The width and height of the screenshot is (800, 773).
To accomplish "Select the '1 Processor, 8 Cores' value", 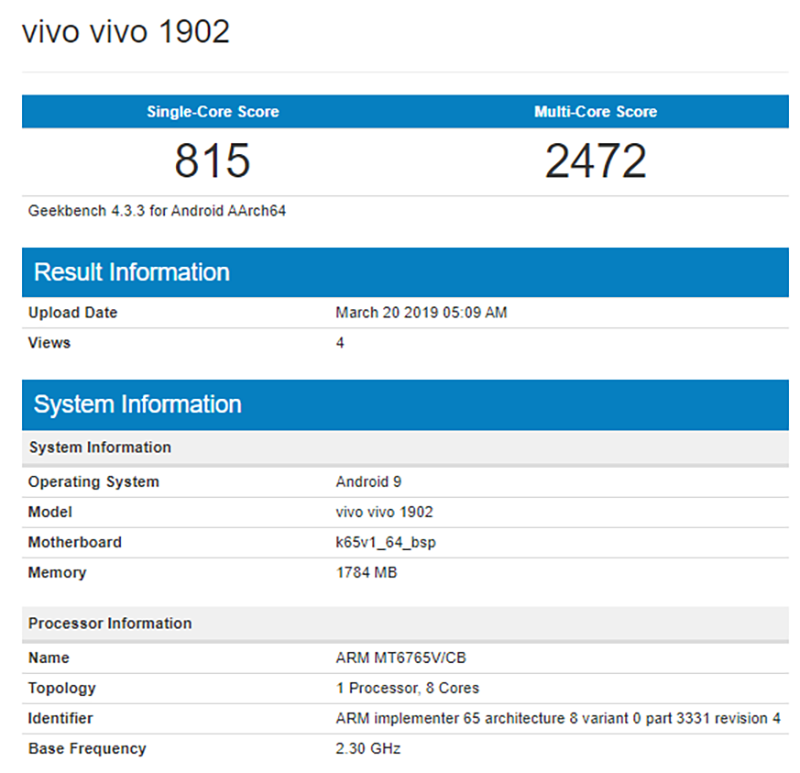I will [407, 688].
